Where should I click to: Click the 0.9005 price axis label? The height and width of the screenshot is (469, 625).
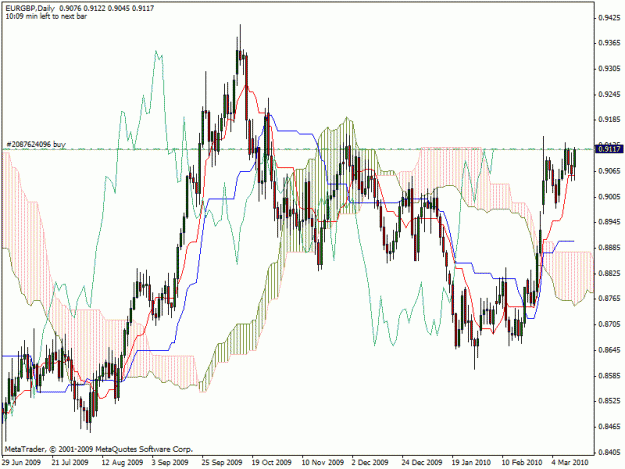click(610, 196)
